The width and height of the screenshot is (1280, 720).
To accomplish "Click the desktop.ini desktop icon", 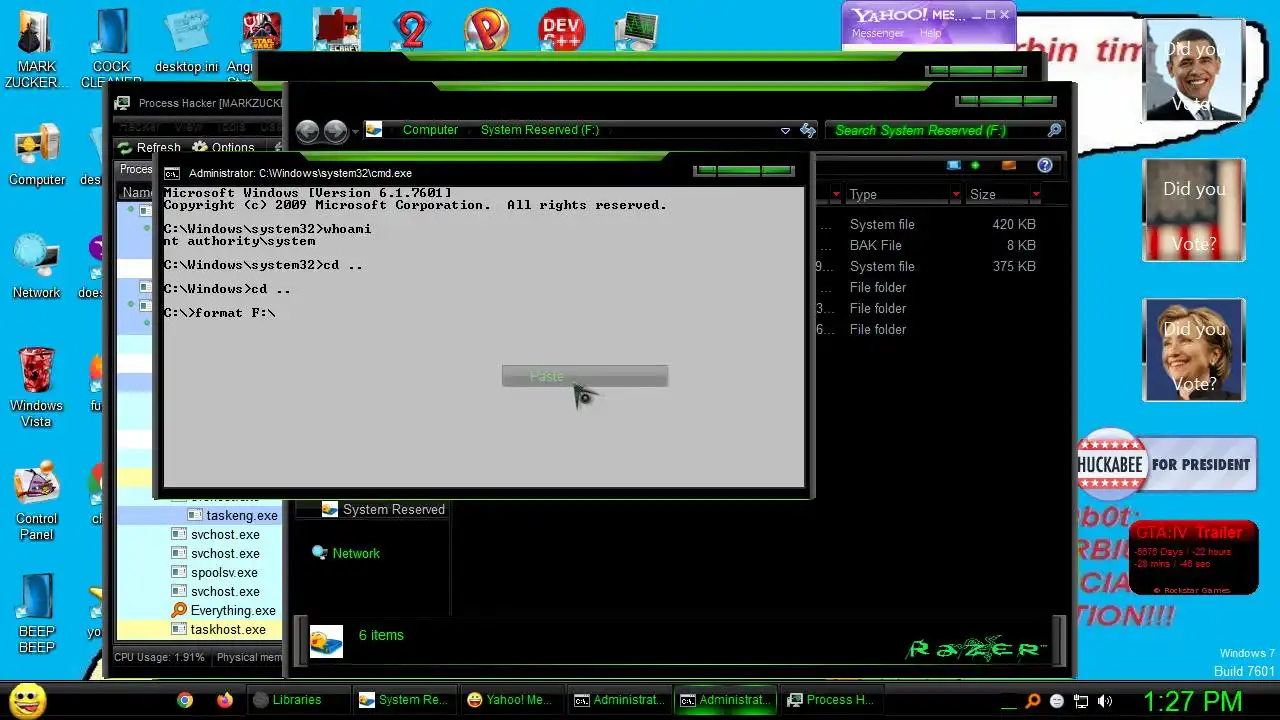I will click(186, 41).
